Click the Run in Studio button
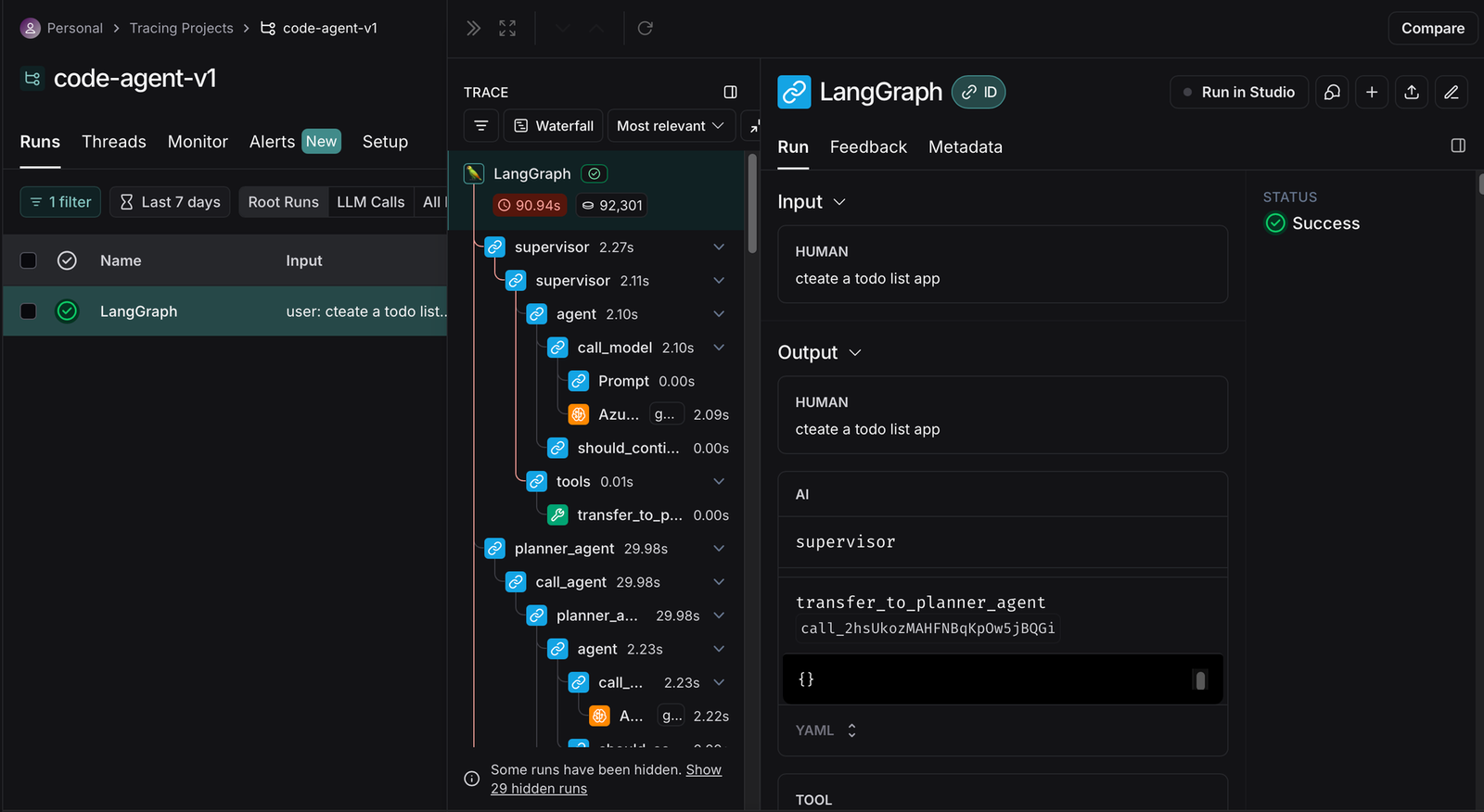Viewport: 1484px width, 812px height. click(1239, 92)
